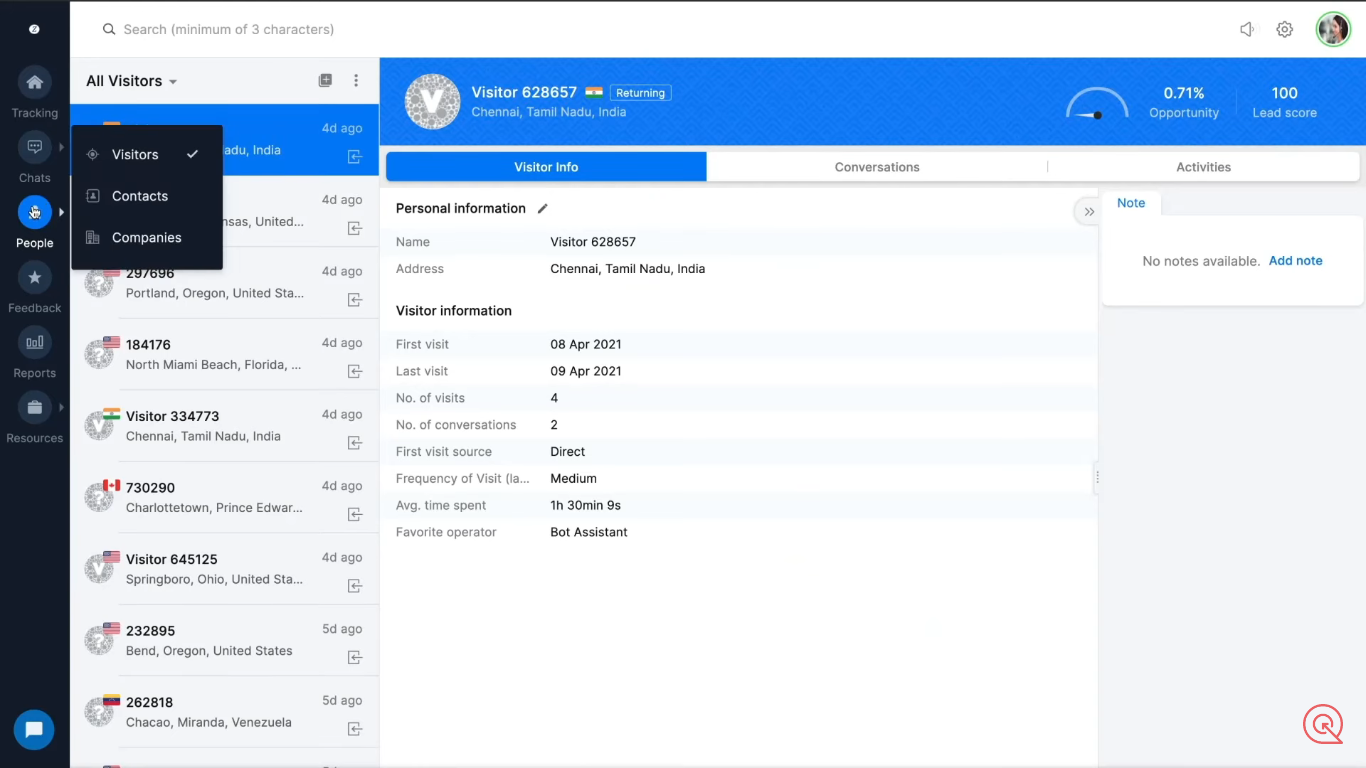Viewport: 1366px width, 768px height.
Task: Expand the Resources submenu arrow
Action: [x=61, y=407]
